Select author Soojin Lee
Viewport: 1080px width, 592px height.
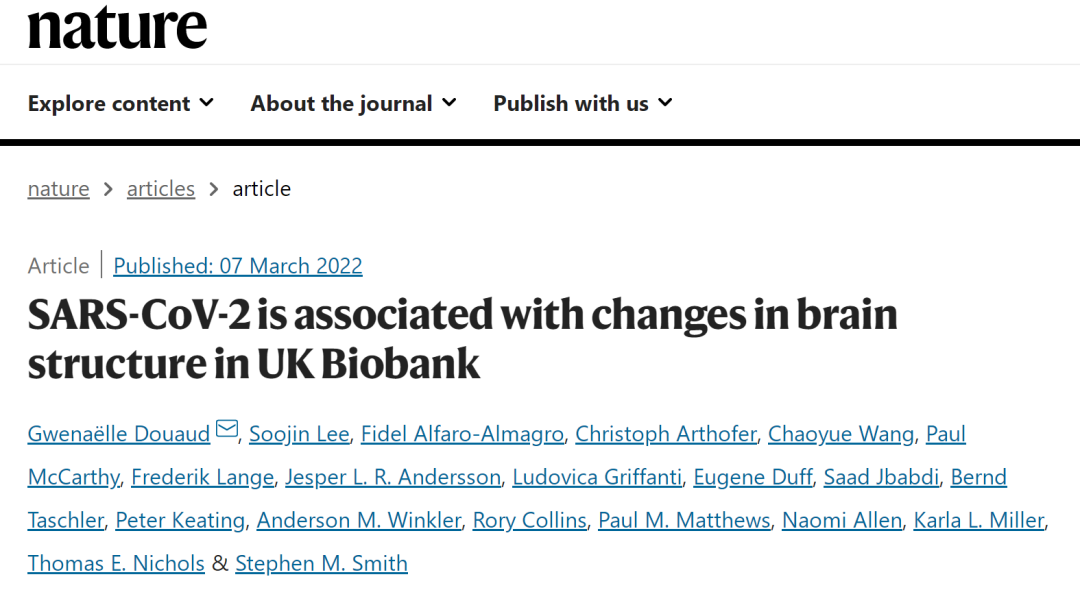(299, 434)
